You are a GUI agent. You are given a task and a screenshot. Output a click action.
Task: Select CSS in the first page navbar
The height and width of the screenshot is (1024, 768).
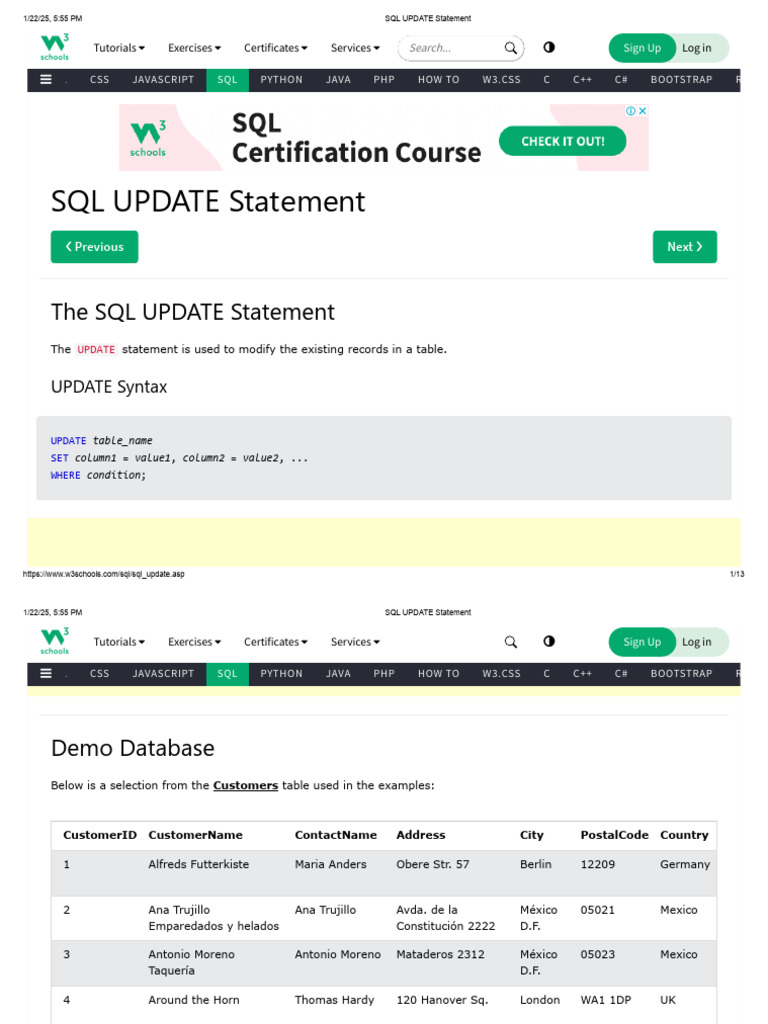(x=99, y=80)
